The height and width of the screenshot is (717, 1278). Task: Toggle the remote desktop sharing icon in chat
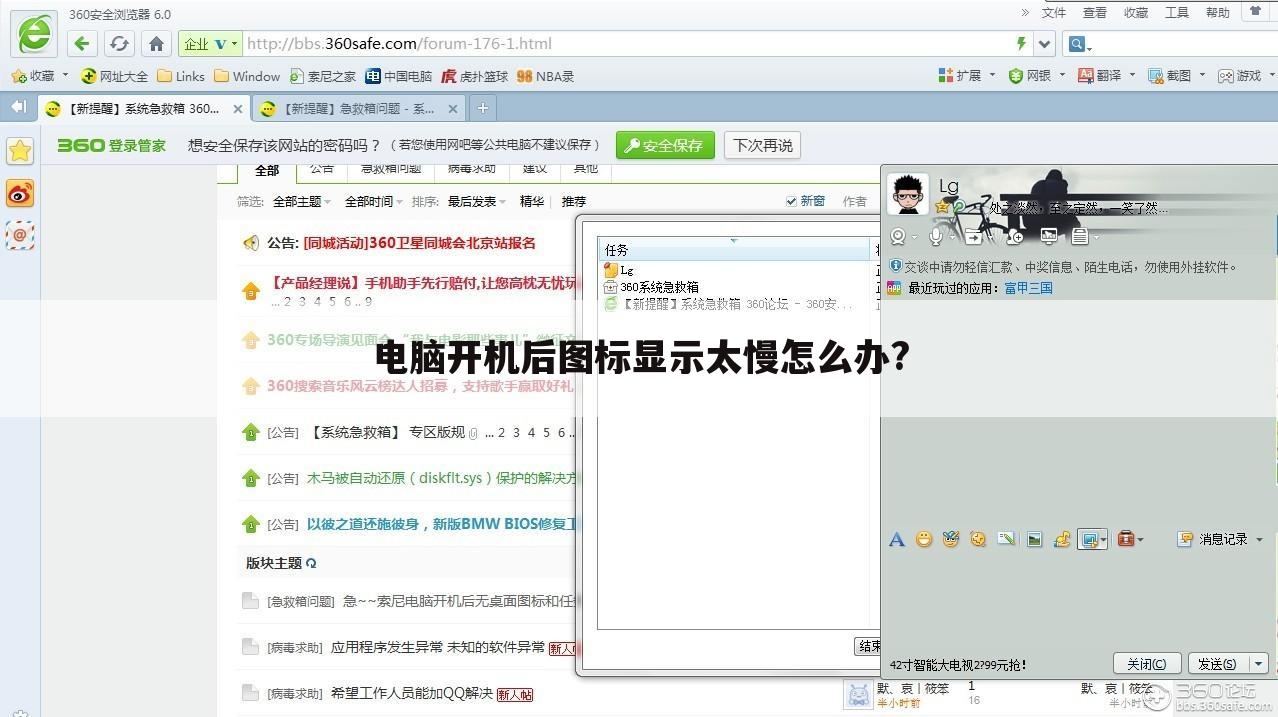1050,237
